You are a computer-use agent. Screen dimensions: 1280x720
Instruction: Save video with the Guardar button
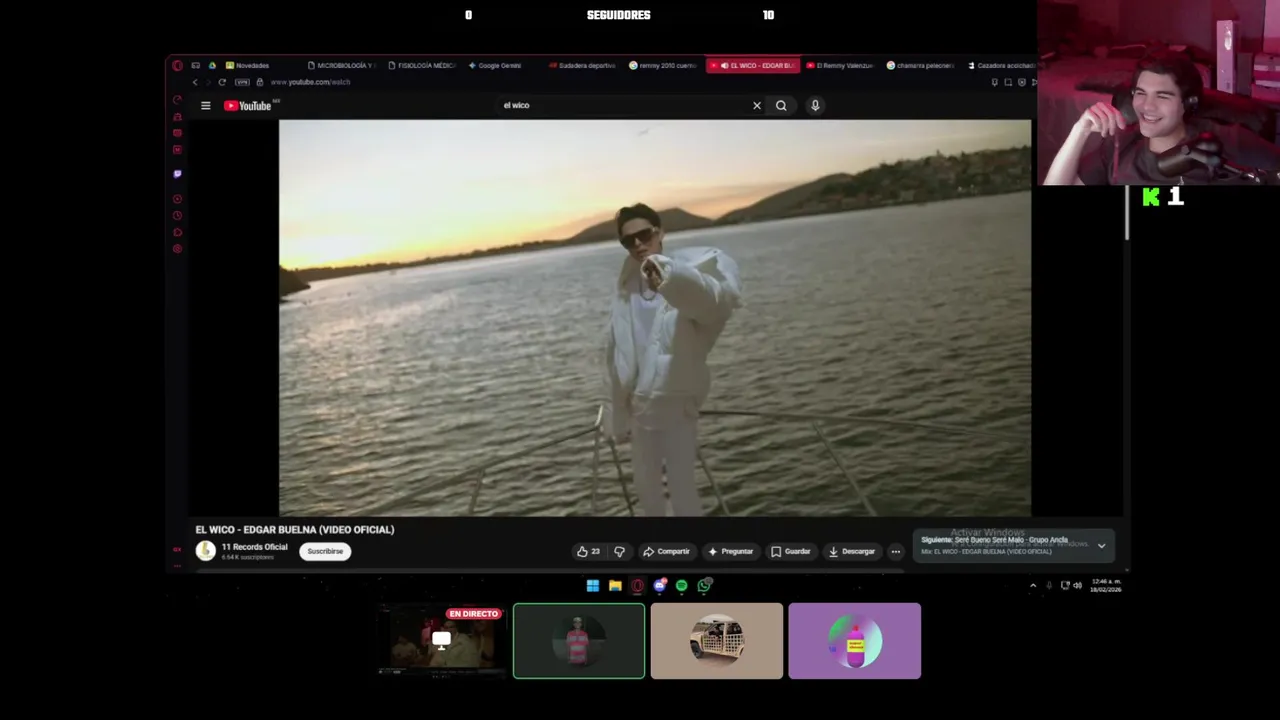(790, 551)
